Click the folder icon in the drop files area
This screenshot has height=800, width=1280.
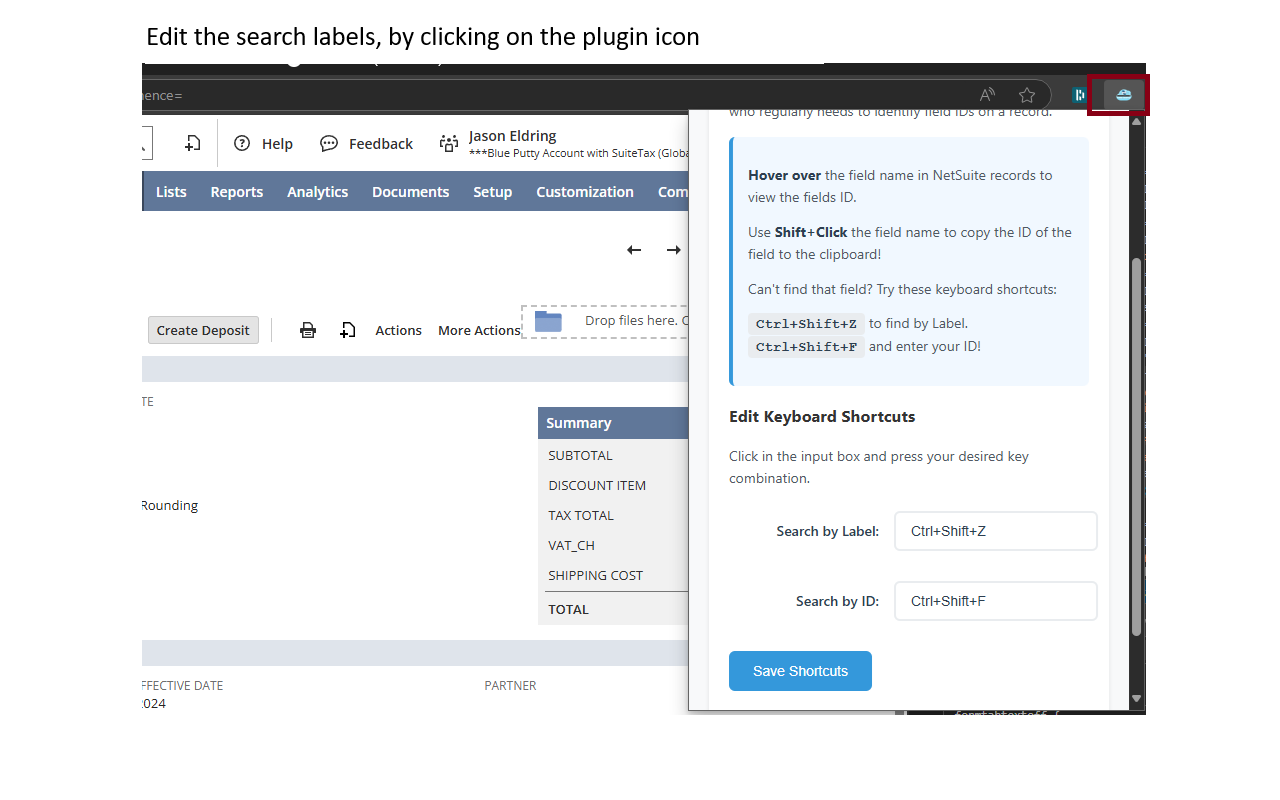pos(548,321)
